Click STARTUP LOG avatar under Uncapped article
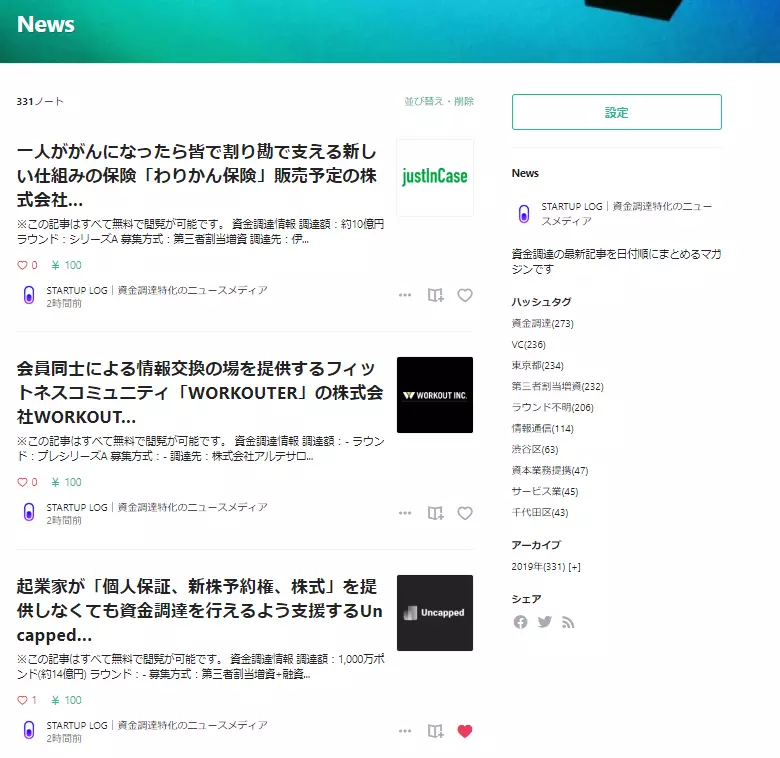The image size is (780, 758). [29, 731]
